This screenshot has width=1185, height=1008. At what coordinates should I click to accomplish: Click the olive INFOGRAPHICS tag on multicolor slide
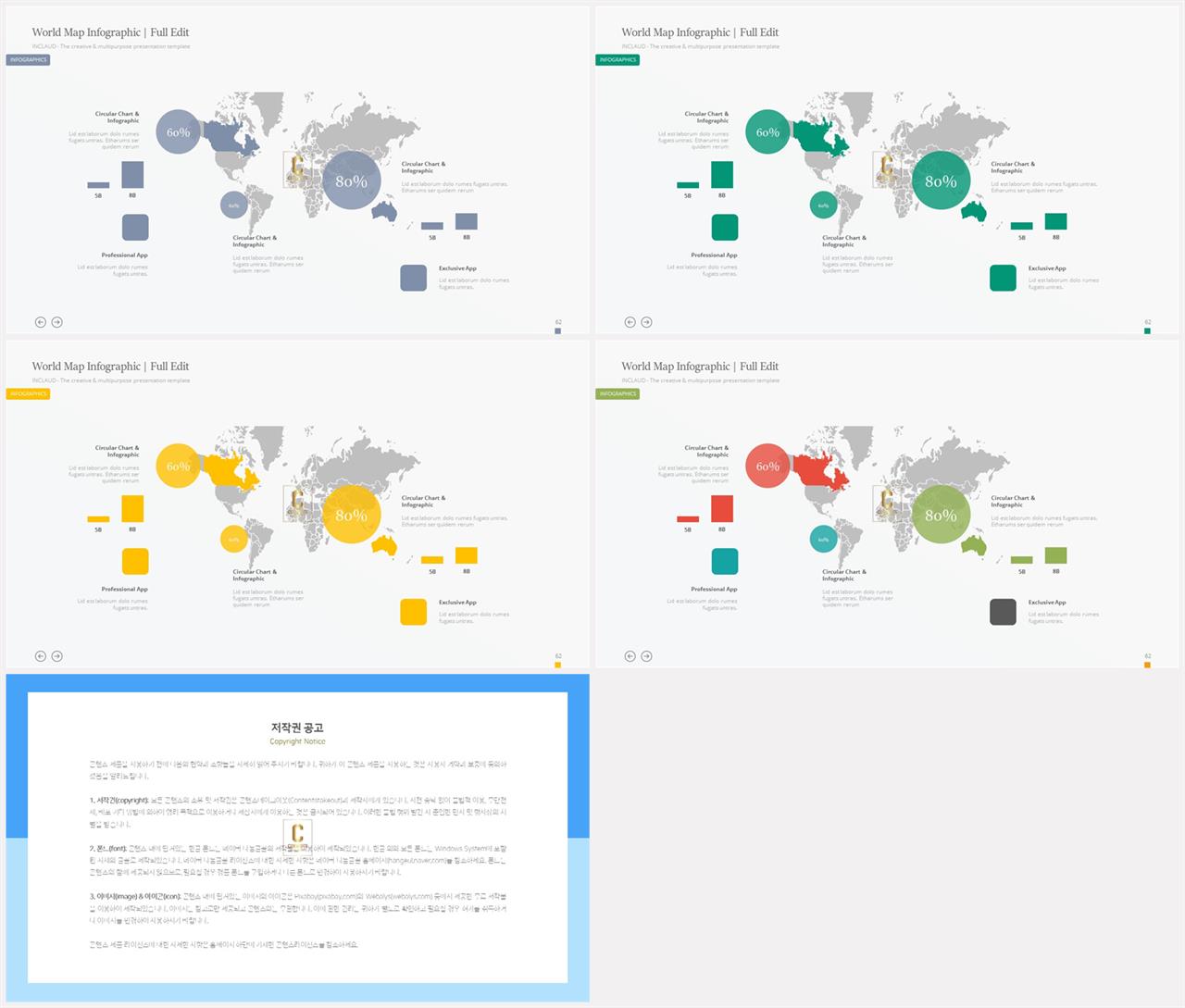(x=617, y=393)
